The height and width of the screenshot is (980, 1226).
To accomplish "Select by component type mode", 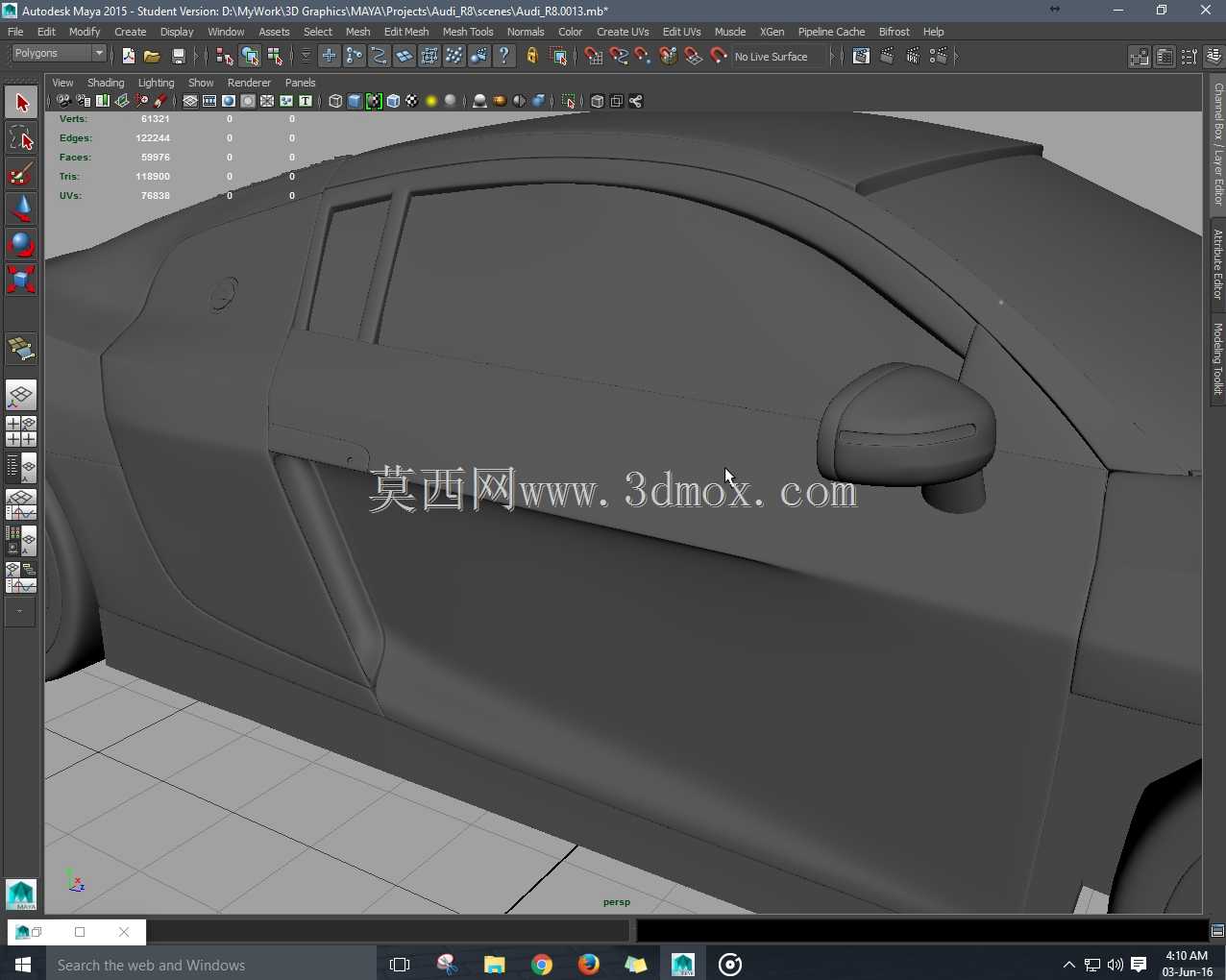I will (275, 57).
